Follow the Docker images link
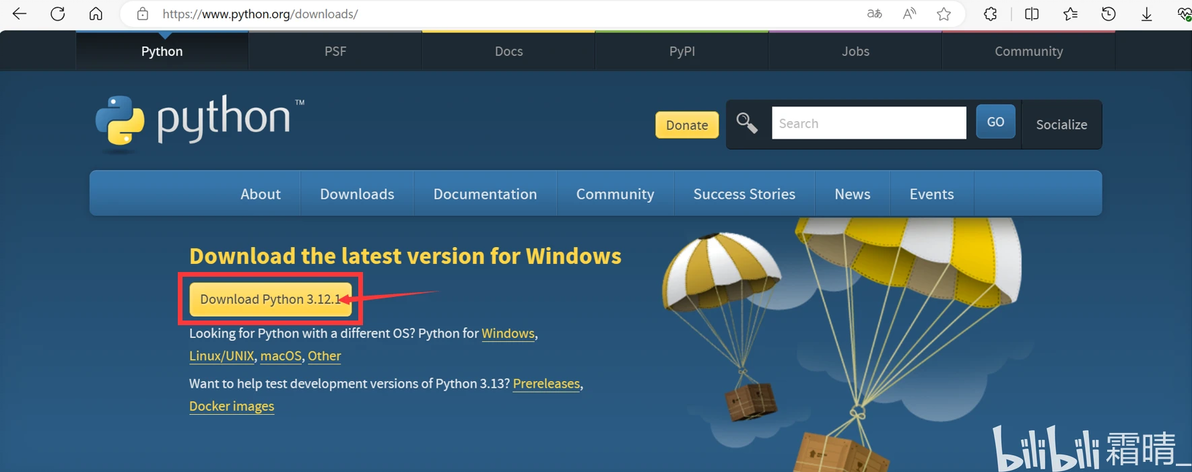 coord(232,406)
